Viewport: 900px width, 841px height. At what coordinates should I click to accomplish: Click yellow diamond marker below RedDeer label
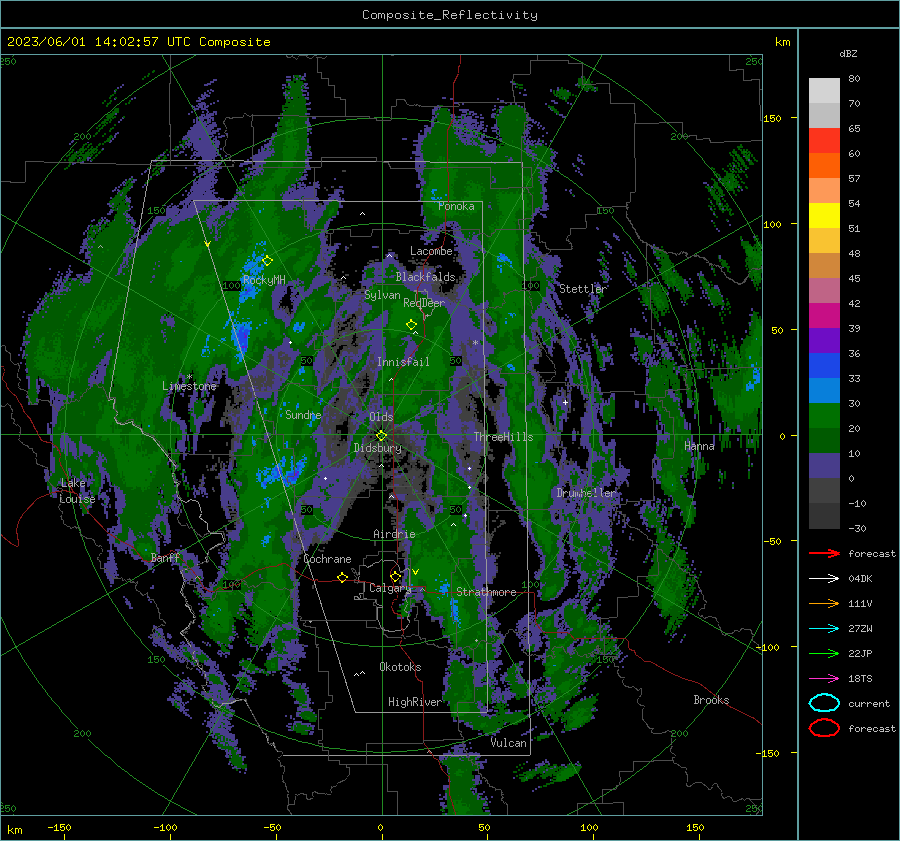[x=411, y=325]
